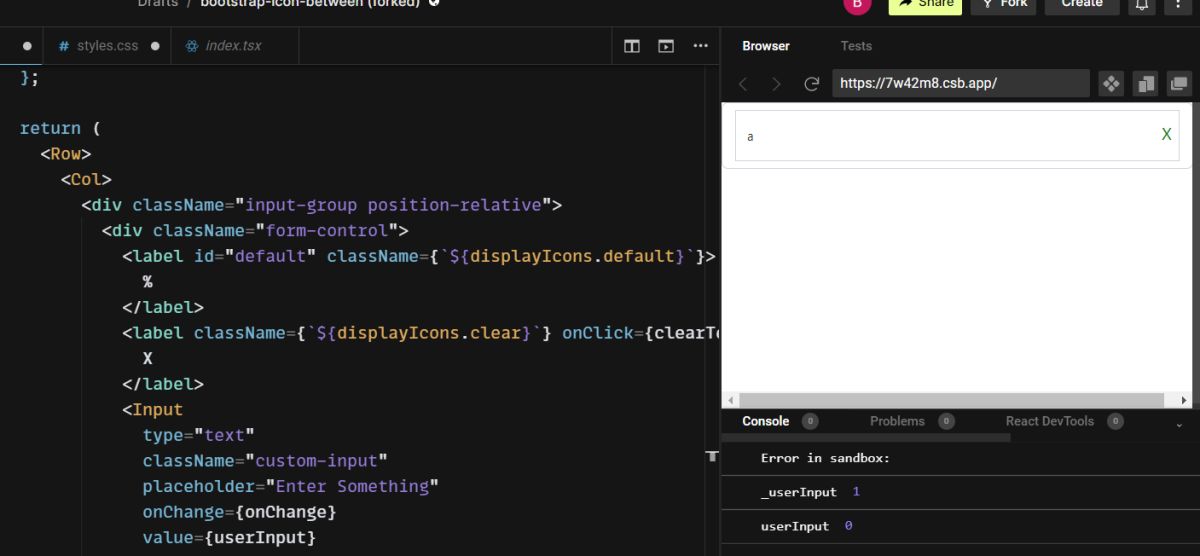Click the React icon on index.tsx tab

(x=192, y=46)
